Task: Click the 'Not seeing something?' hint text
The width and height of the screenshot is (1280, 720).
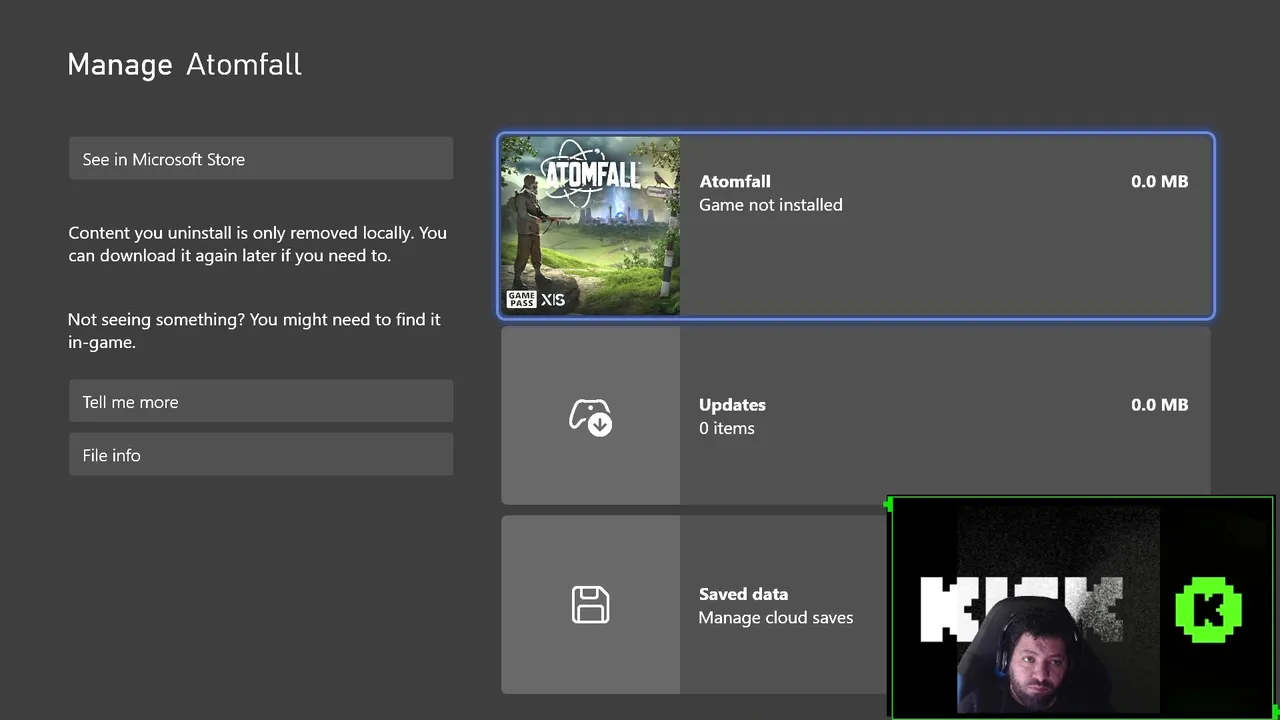Action: pyautogui.click(x=254, y=330)
